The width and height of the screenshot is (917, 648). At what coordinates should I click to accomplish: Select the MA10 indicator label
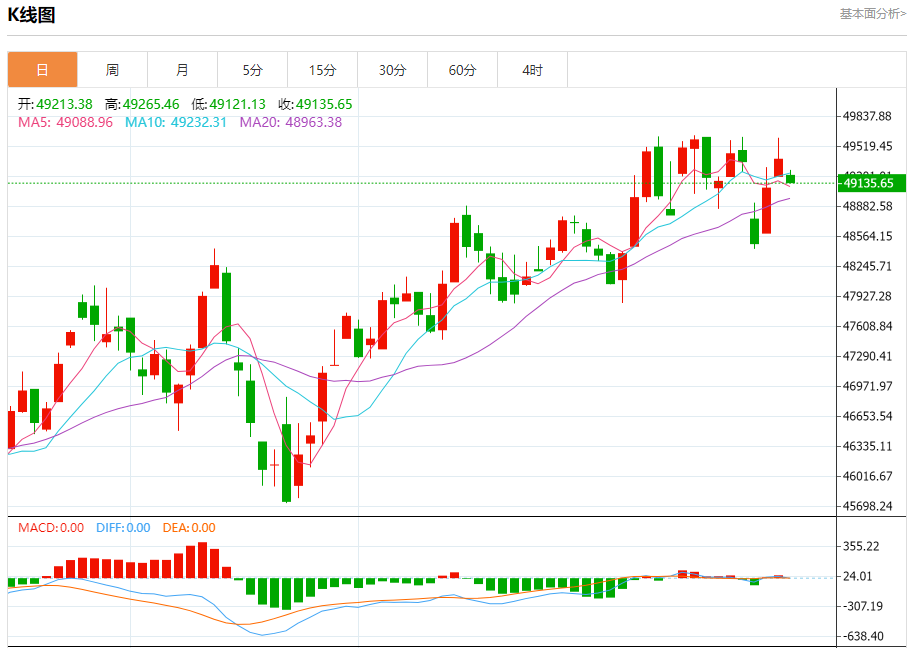click(x=176, y=122)
